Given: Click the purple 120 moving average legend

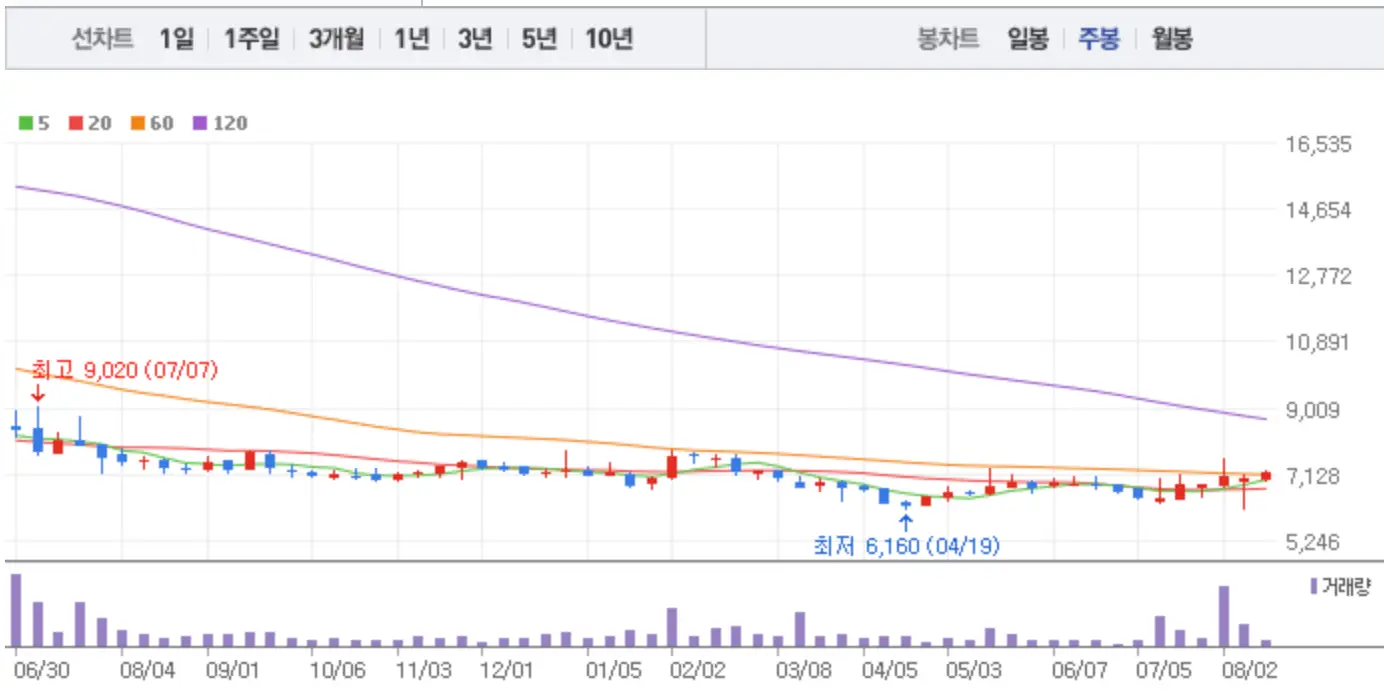Looking at the screenshot, I should click(x=220, y=123).
